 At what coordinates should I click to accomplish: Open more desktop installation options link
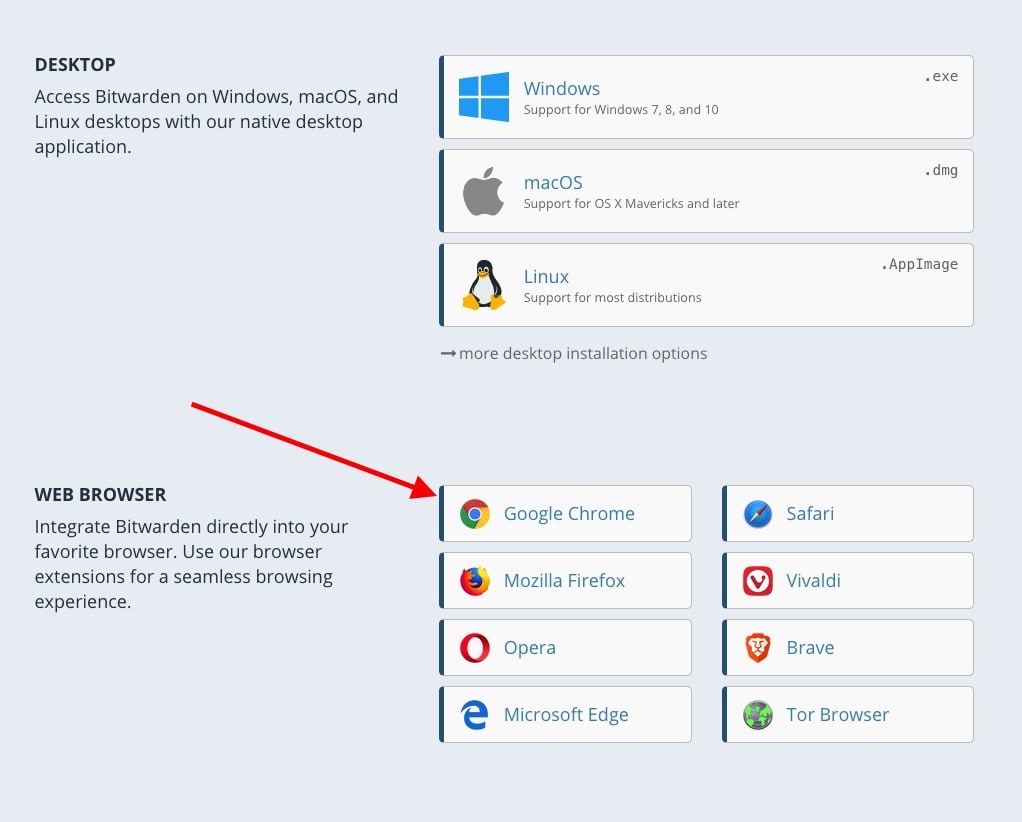(x=574, y=353)
